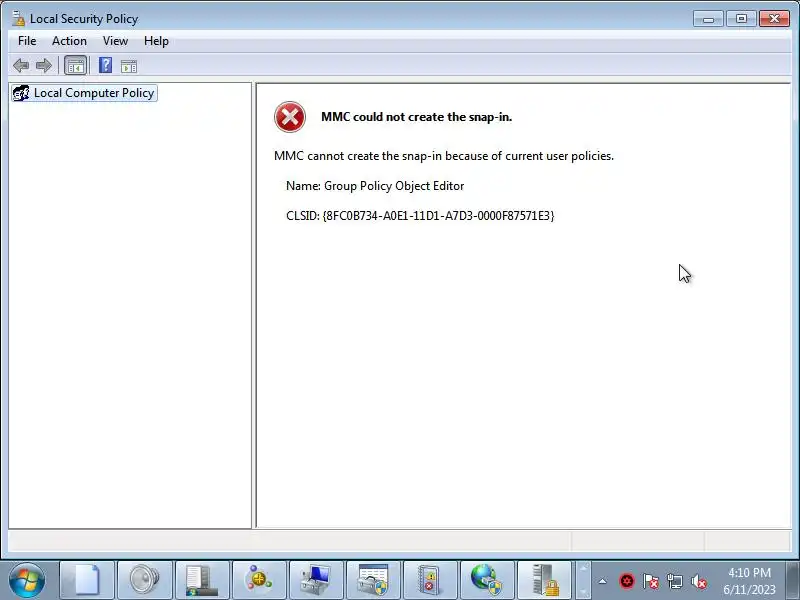Open Help via the question mark icon
The width and height of the screenshot is (800, 600).
(105, 65)
